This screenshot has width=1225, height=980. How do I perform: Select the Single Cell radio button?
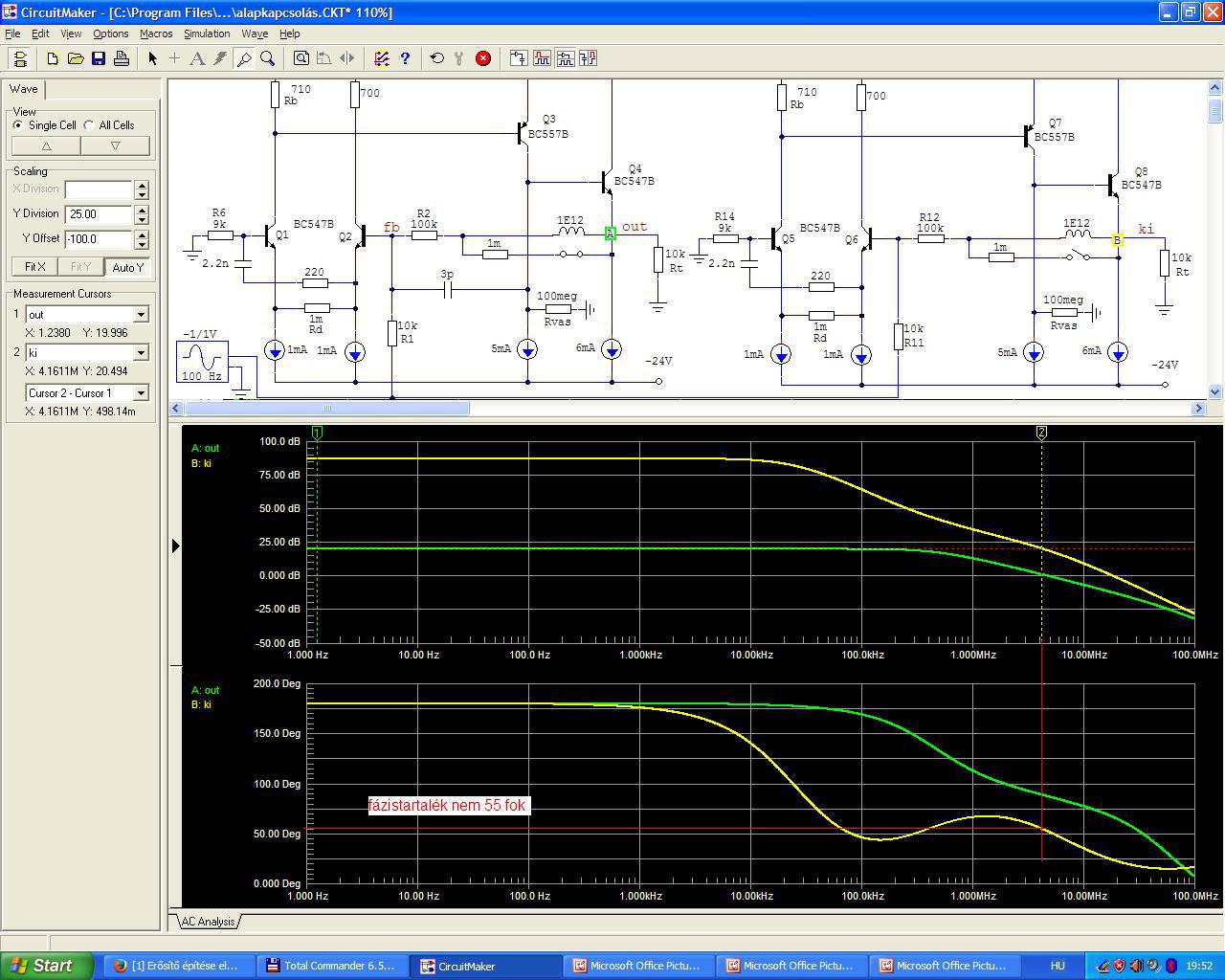point(18,125)
